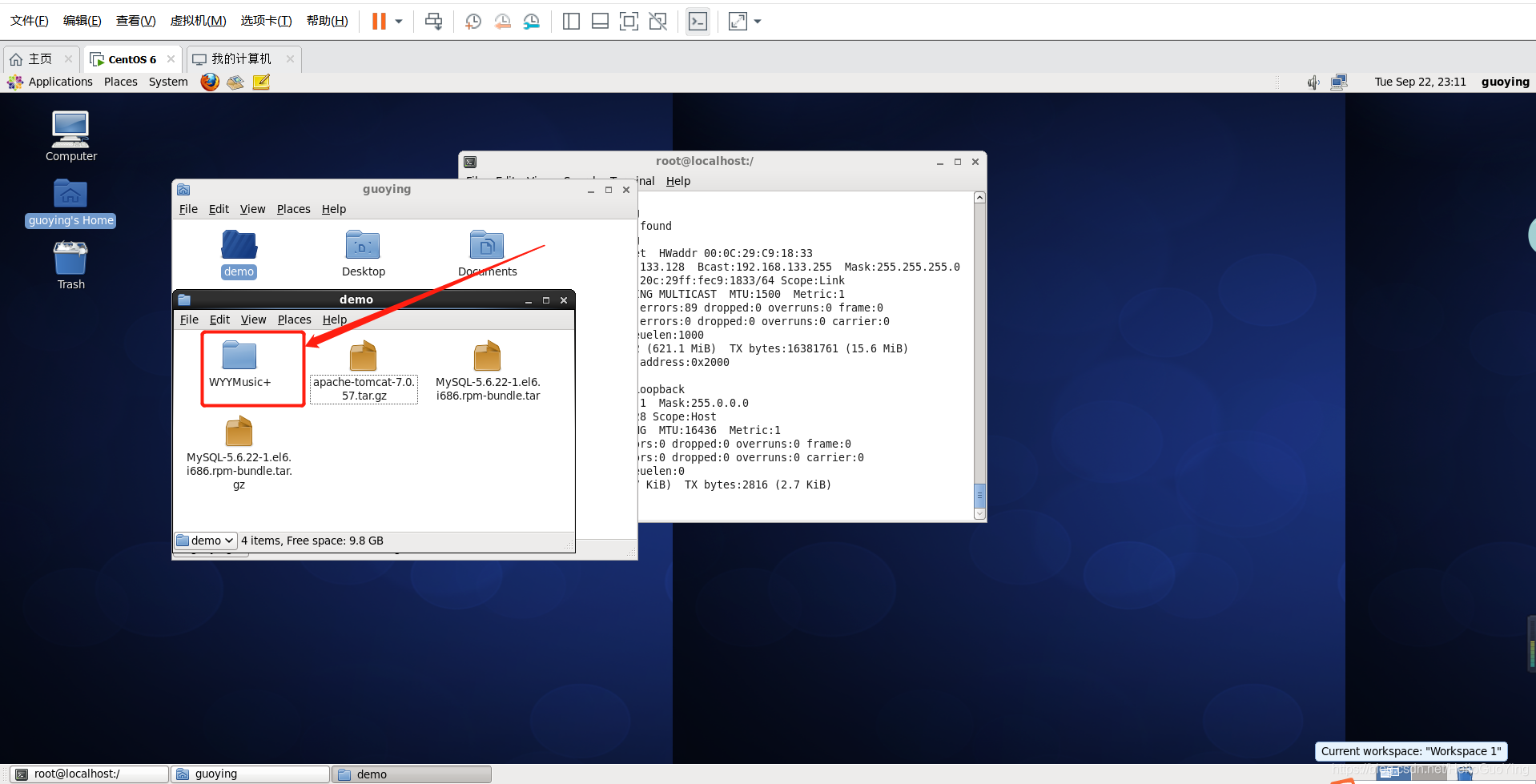1536x784 pixels.
Task: Open the demo location dropdown in the status bar
Action: 206,541
